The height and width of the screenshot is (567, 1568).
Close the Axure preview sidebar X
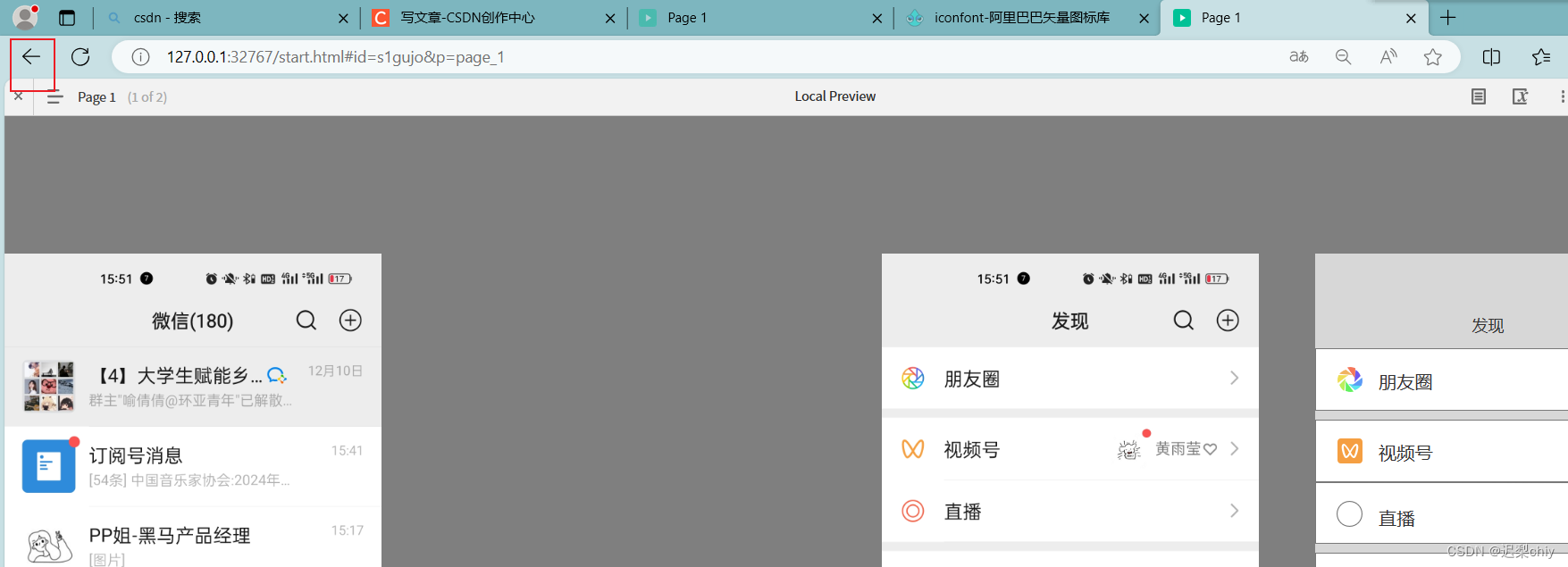19,96
